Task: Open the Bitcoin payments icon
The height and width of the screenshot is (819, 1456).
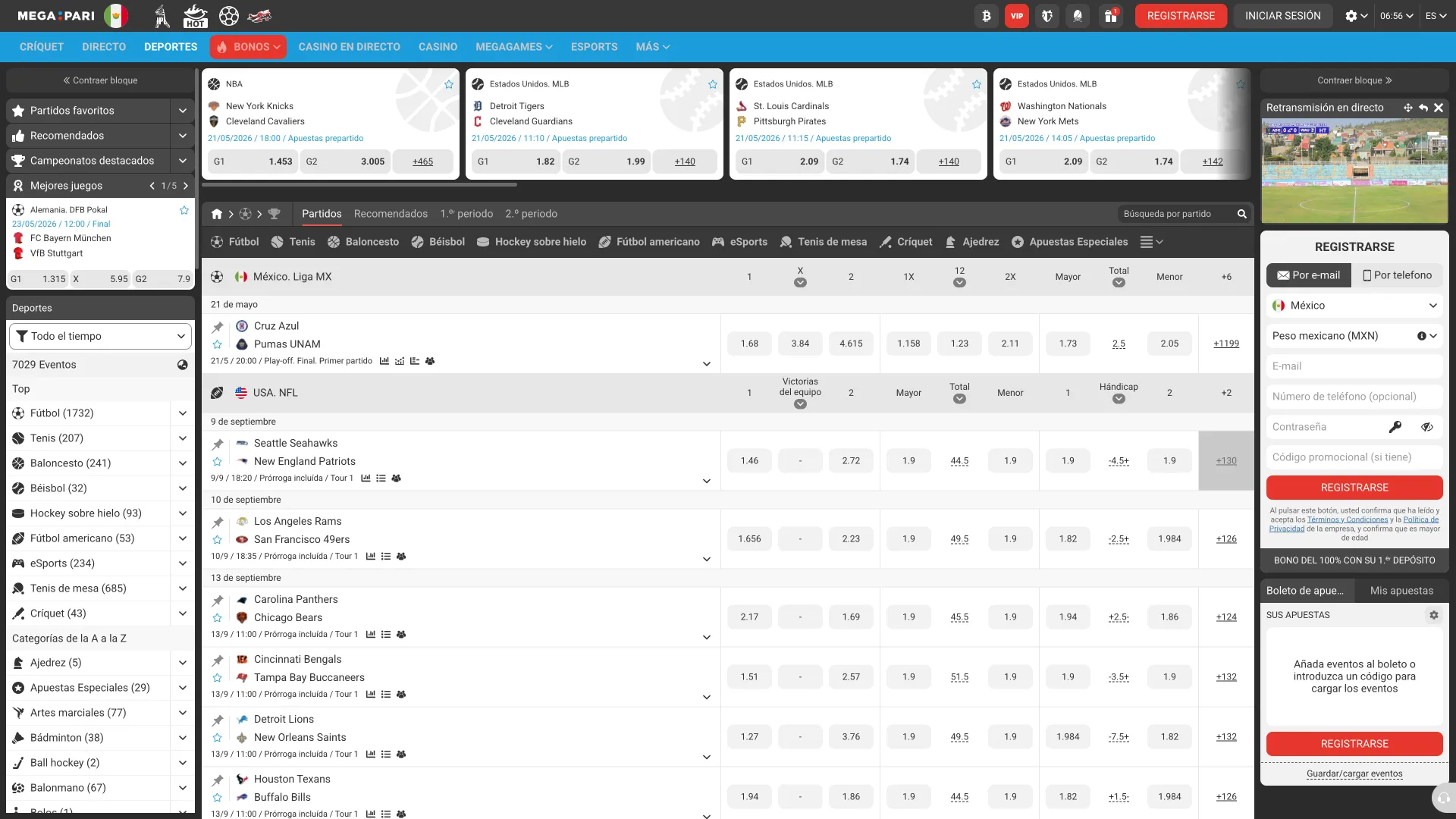Action: [x=987, y=16]
